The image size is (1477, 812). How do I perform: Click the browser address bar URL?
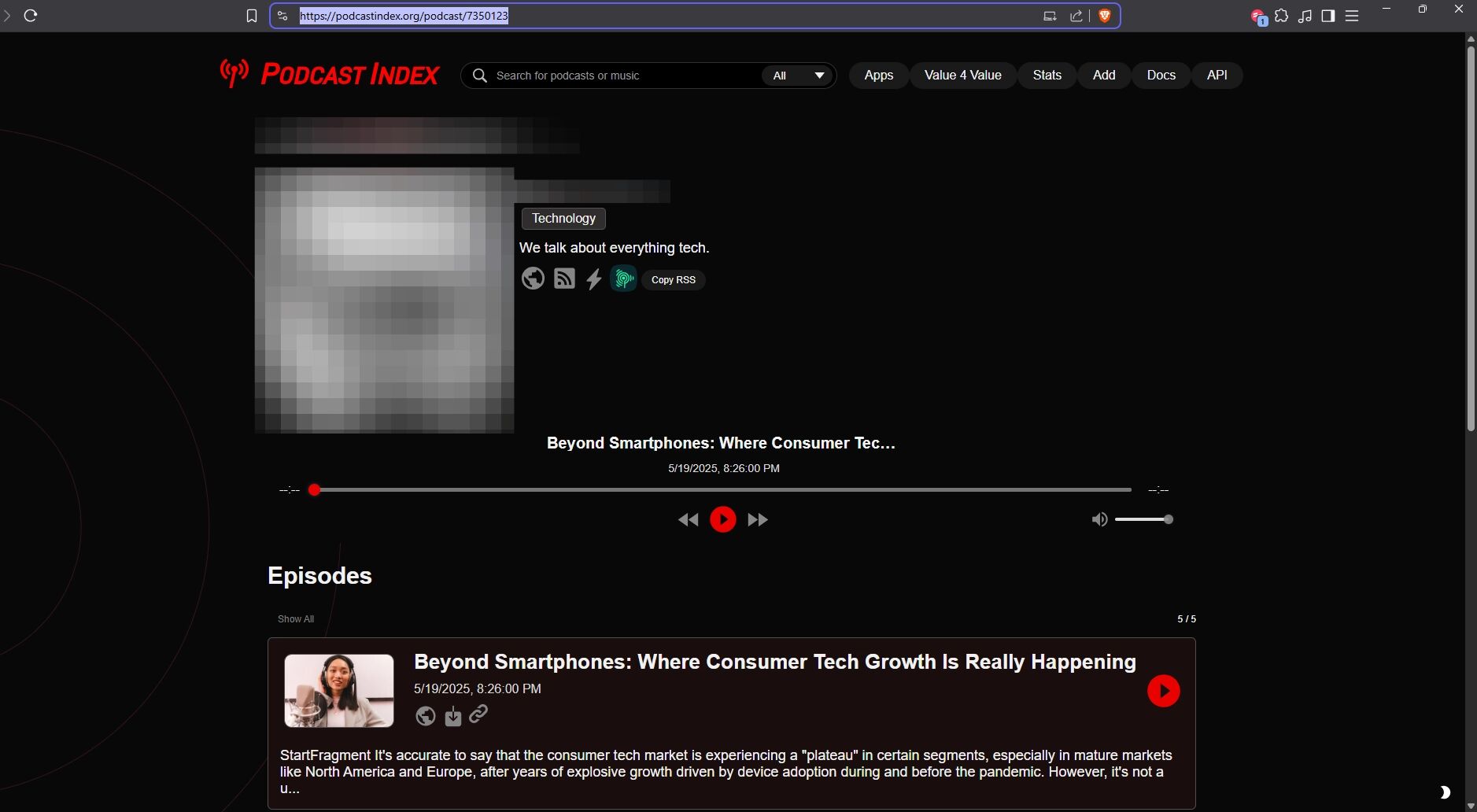click(404, 16)
